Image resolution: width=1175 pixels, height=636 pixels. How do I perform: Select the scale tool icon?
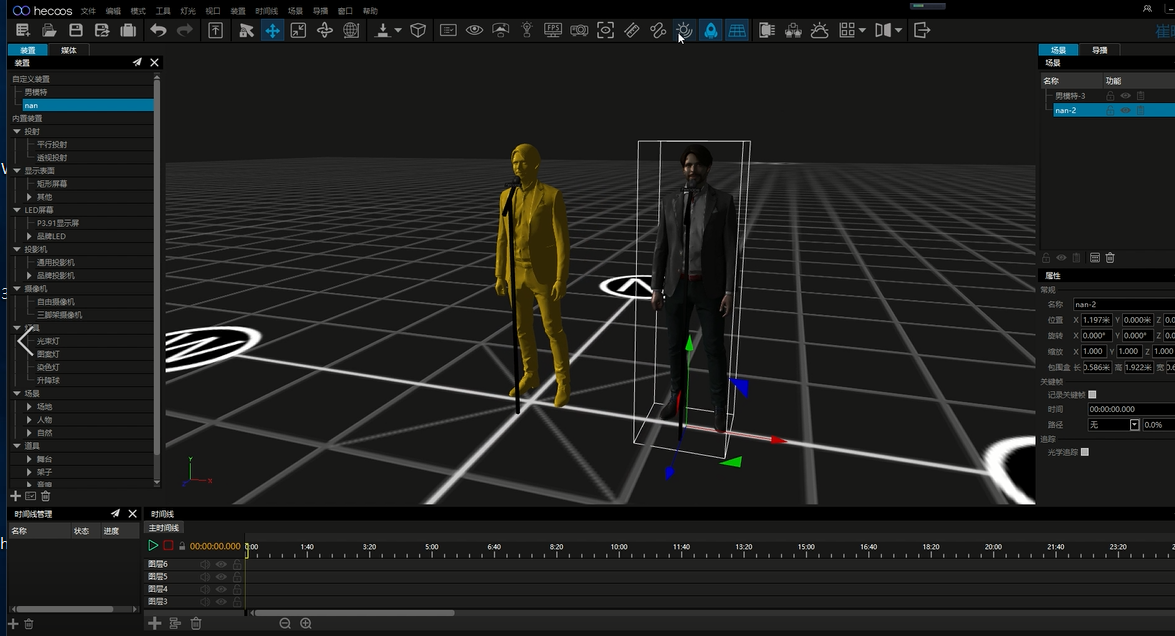point(298,30)
